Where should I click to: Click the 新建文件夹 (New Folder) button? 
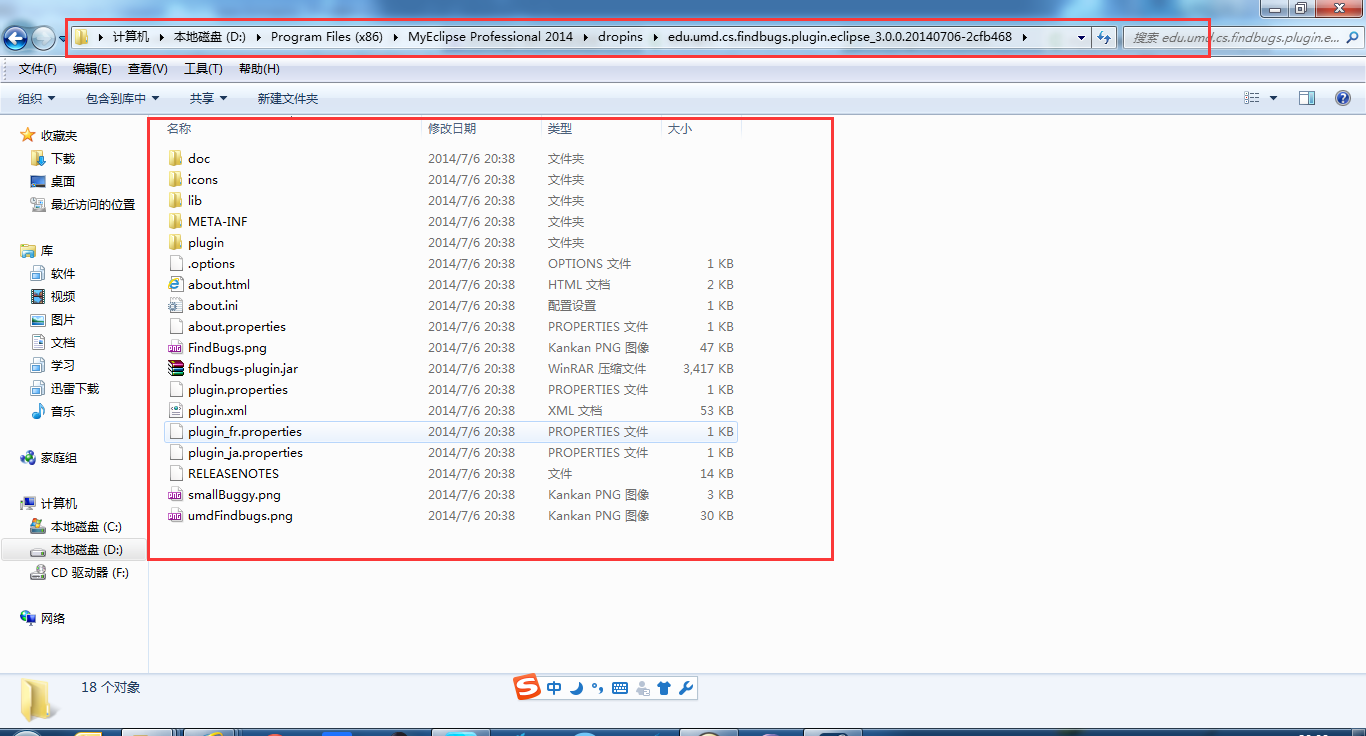click(x=287, y=98)
